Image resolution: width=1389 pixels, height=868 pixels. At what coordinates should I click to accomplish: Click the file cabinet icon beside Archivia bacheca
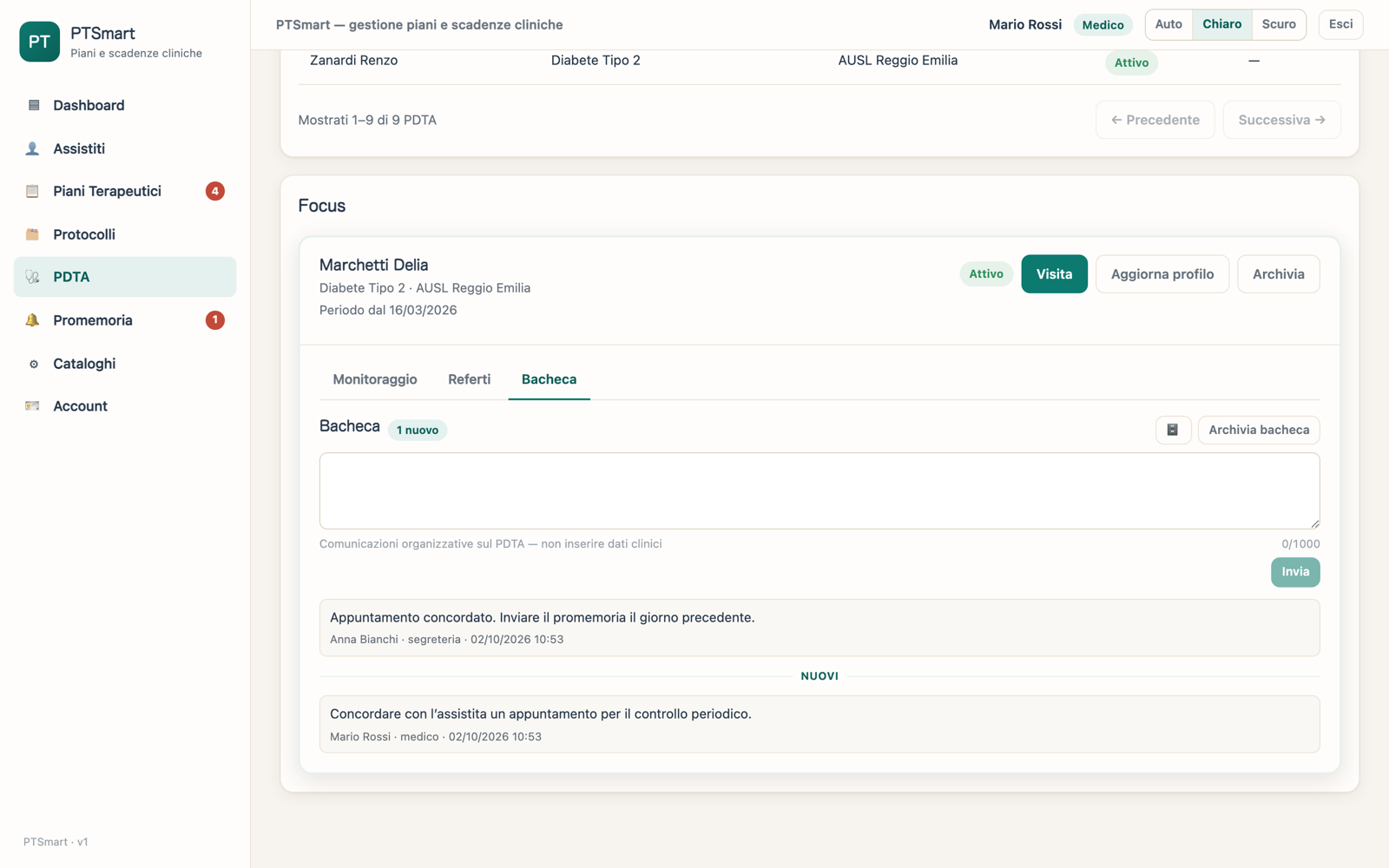pyautogui.click(x=1173, y=430)
